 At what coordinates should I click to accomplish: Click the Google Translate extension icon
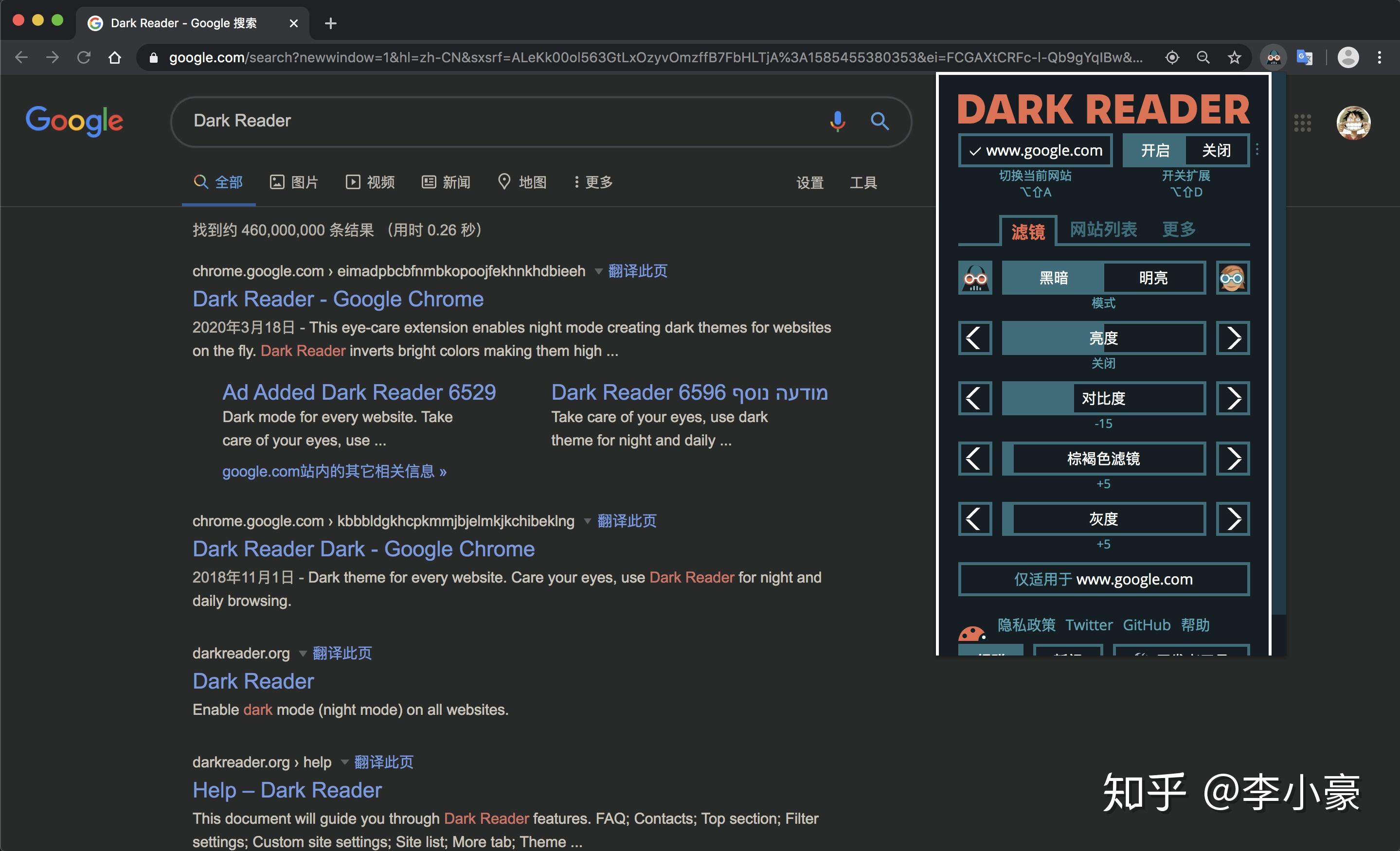coord(1304,57)
